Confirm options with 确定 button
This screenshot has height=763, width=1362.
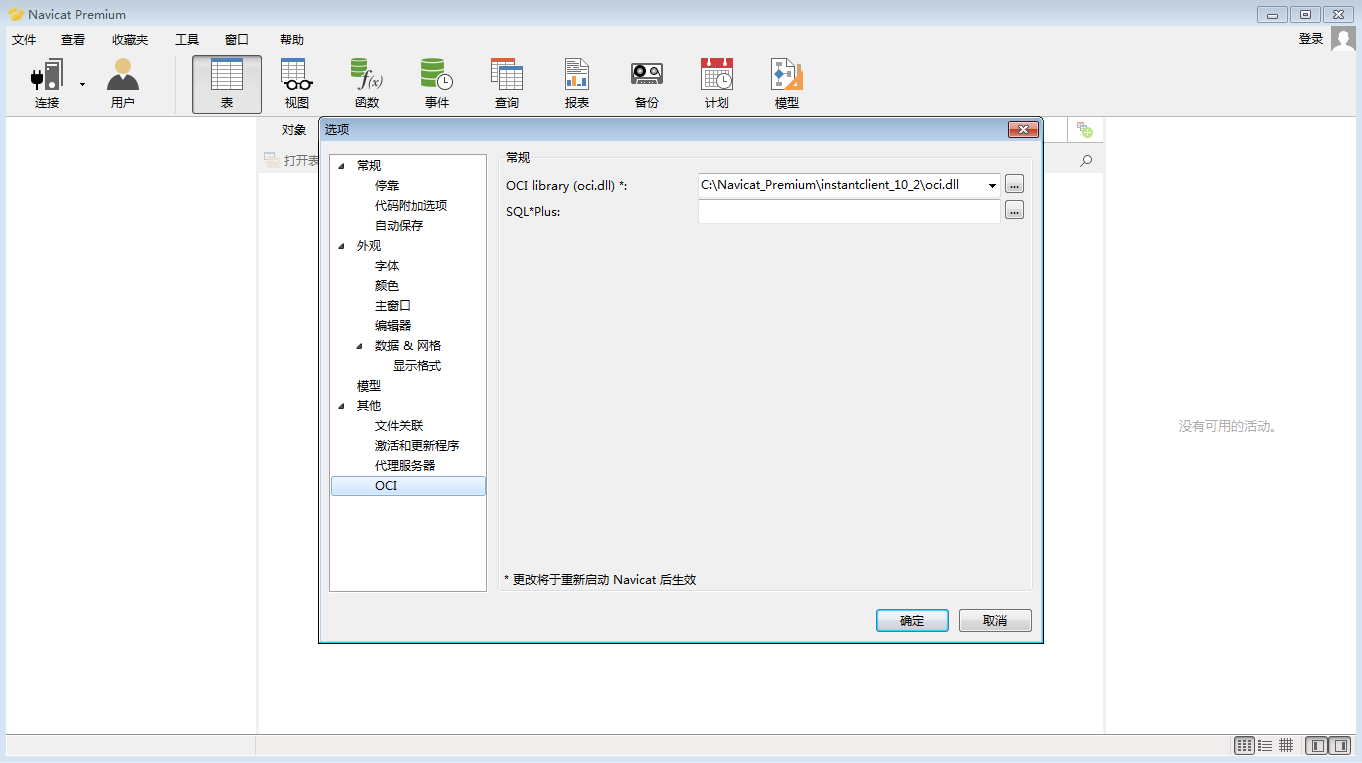coord(912,620)
